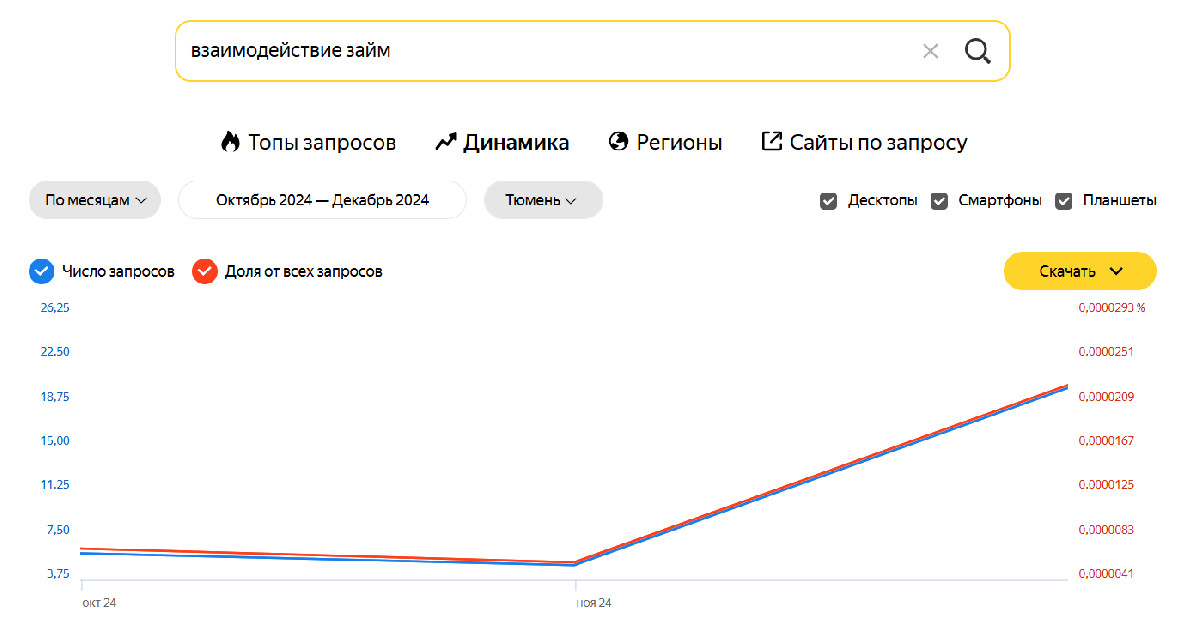Click the flame icon for top queries
This screenshot has height=628, width=1200.
231,142
